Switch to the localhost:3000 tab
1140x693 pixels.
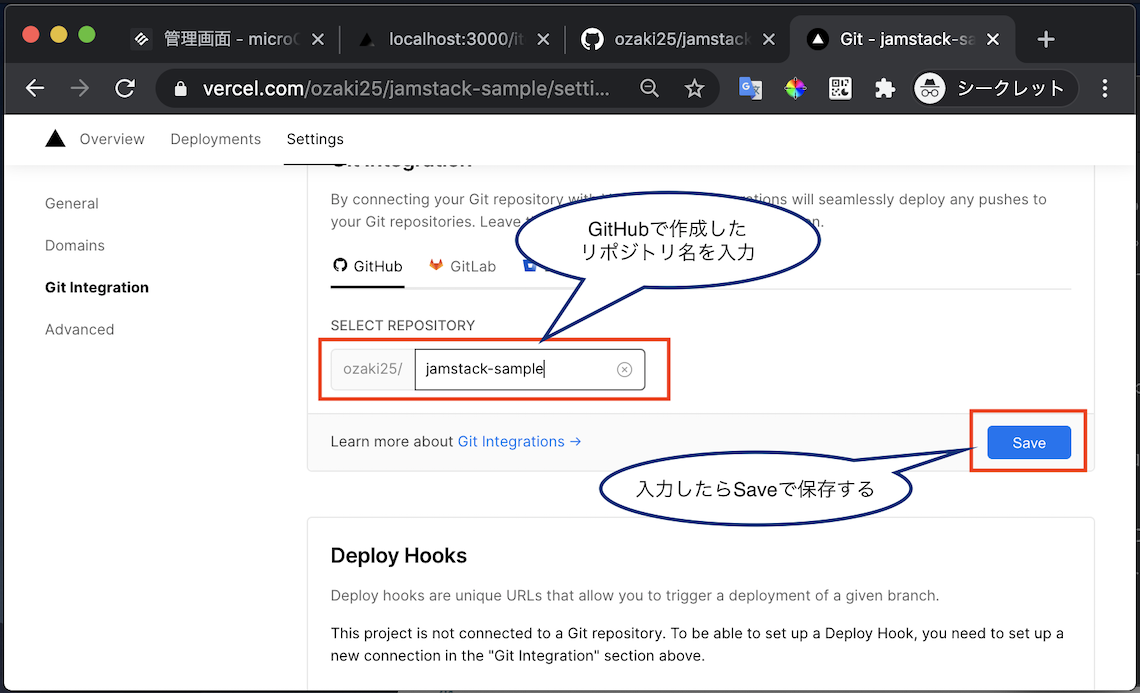point(452,39)
